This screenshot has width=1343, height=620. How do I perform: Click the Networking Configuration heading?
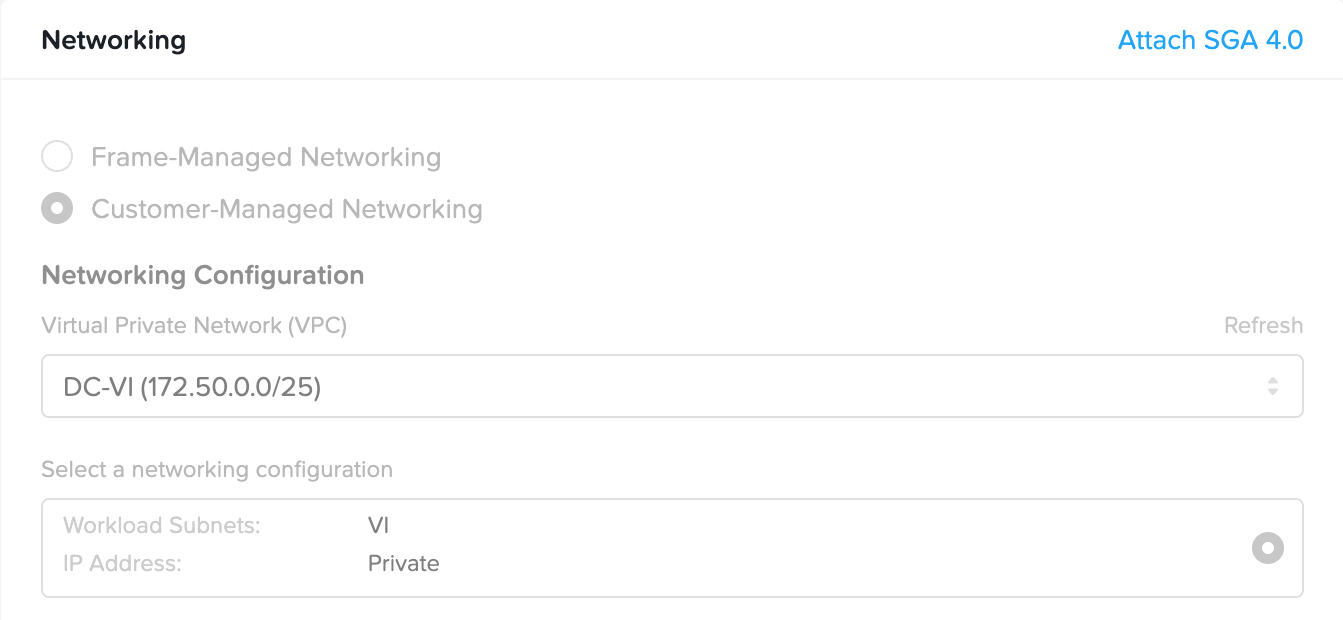[x=202, y=275]
